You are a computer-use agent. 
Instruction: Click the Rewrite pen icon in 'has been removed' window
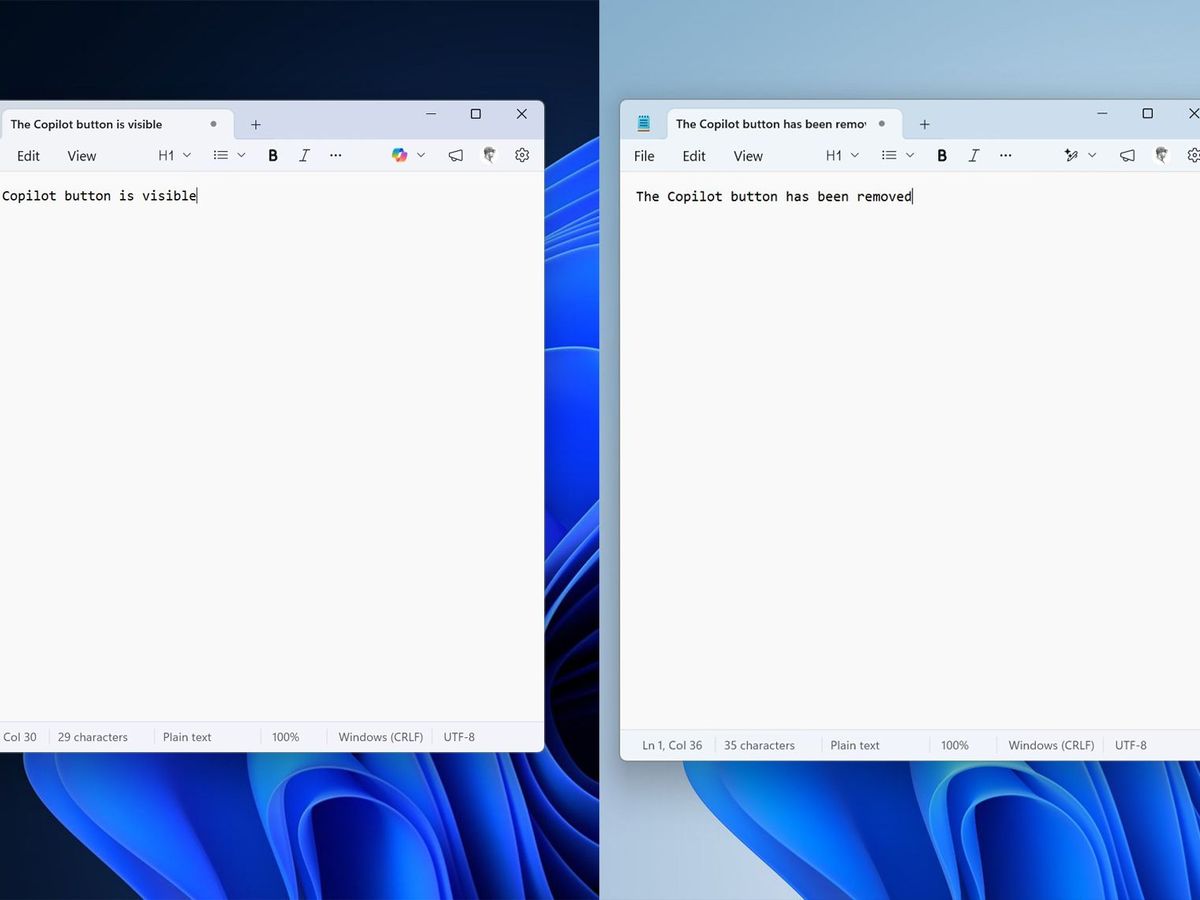pyautogui.click(x=1071, y=155)
